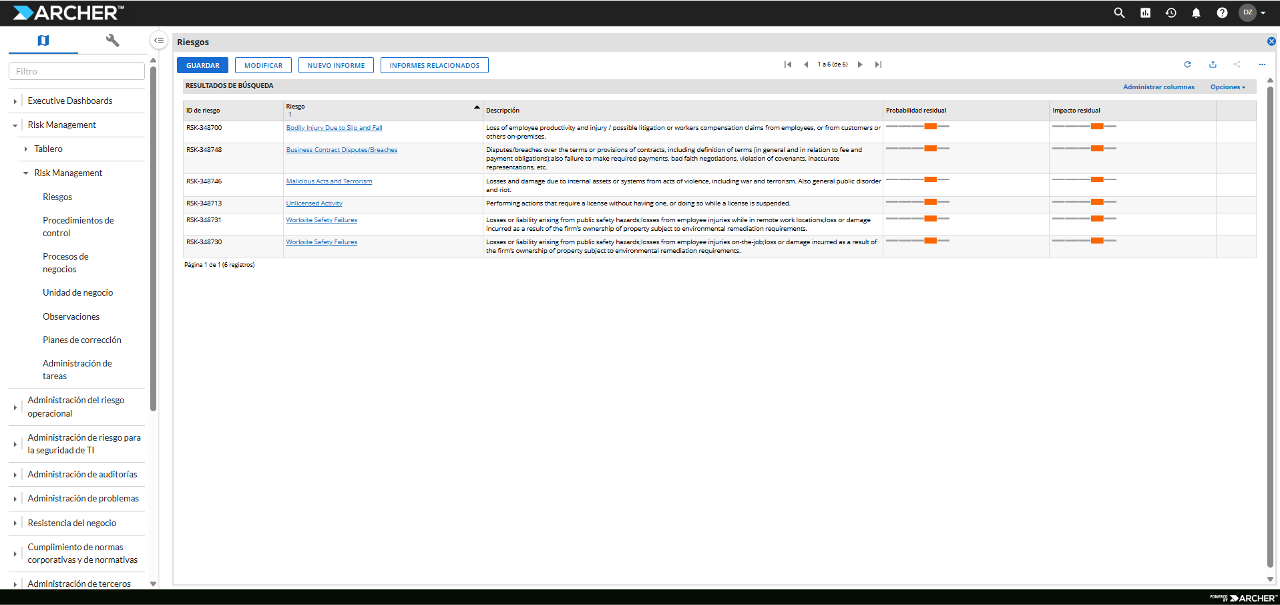Image resolution: width=1280 pixels, height=605 pixels.
Task: Open the Opciones dropdown
Action: (x=1227, y=87)
